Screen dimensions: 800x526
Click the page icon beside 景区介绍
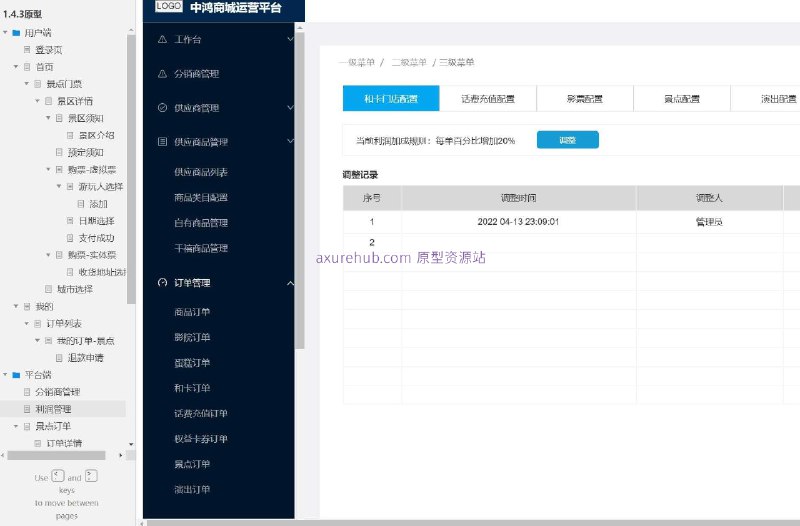pos(70,135)
